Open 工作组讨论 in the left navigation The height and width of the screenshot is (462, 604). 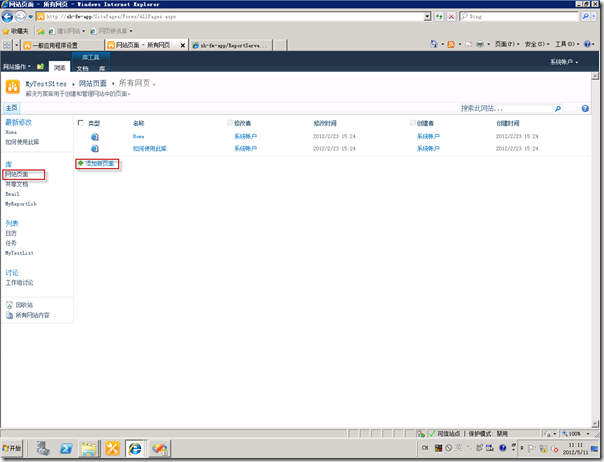coord(19,282)
